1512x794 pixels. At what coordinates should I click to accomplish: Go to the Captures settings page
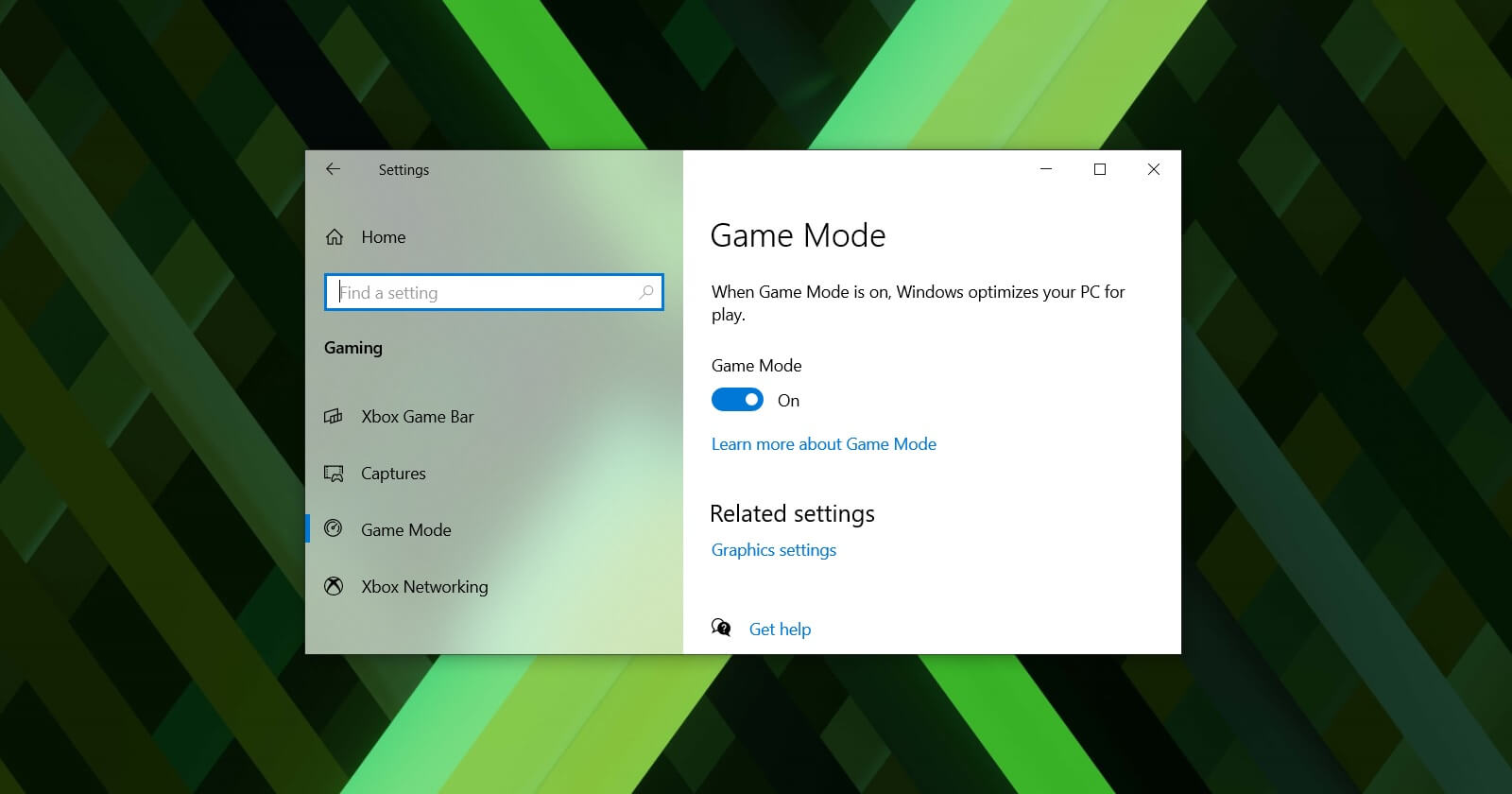pyautogui.click(x=393, y=474)
